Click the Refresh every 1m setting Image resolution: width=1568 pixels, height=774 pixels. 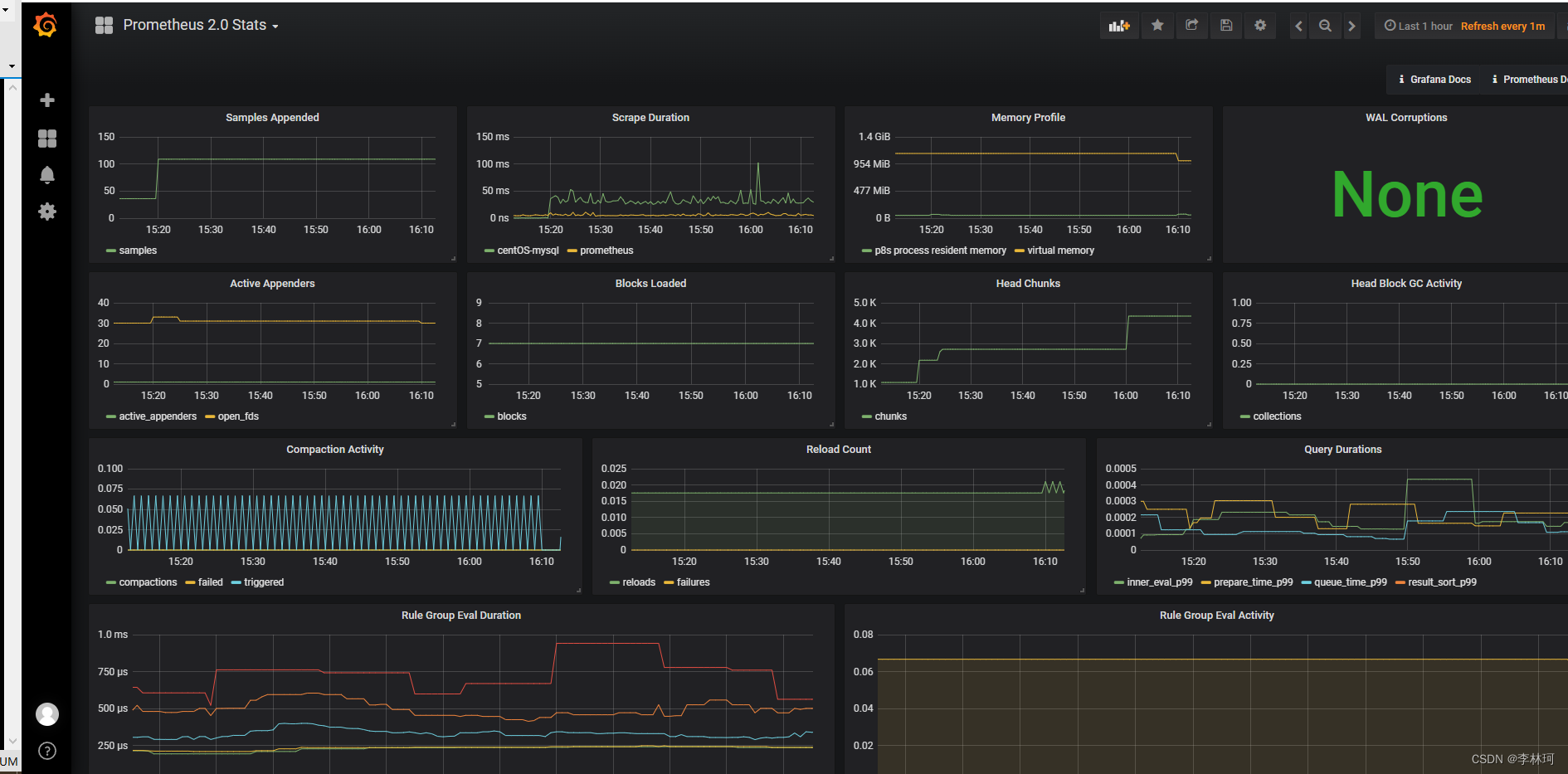tap(1502, 26)
